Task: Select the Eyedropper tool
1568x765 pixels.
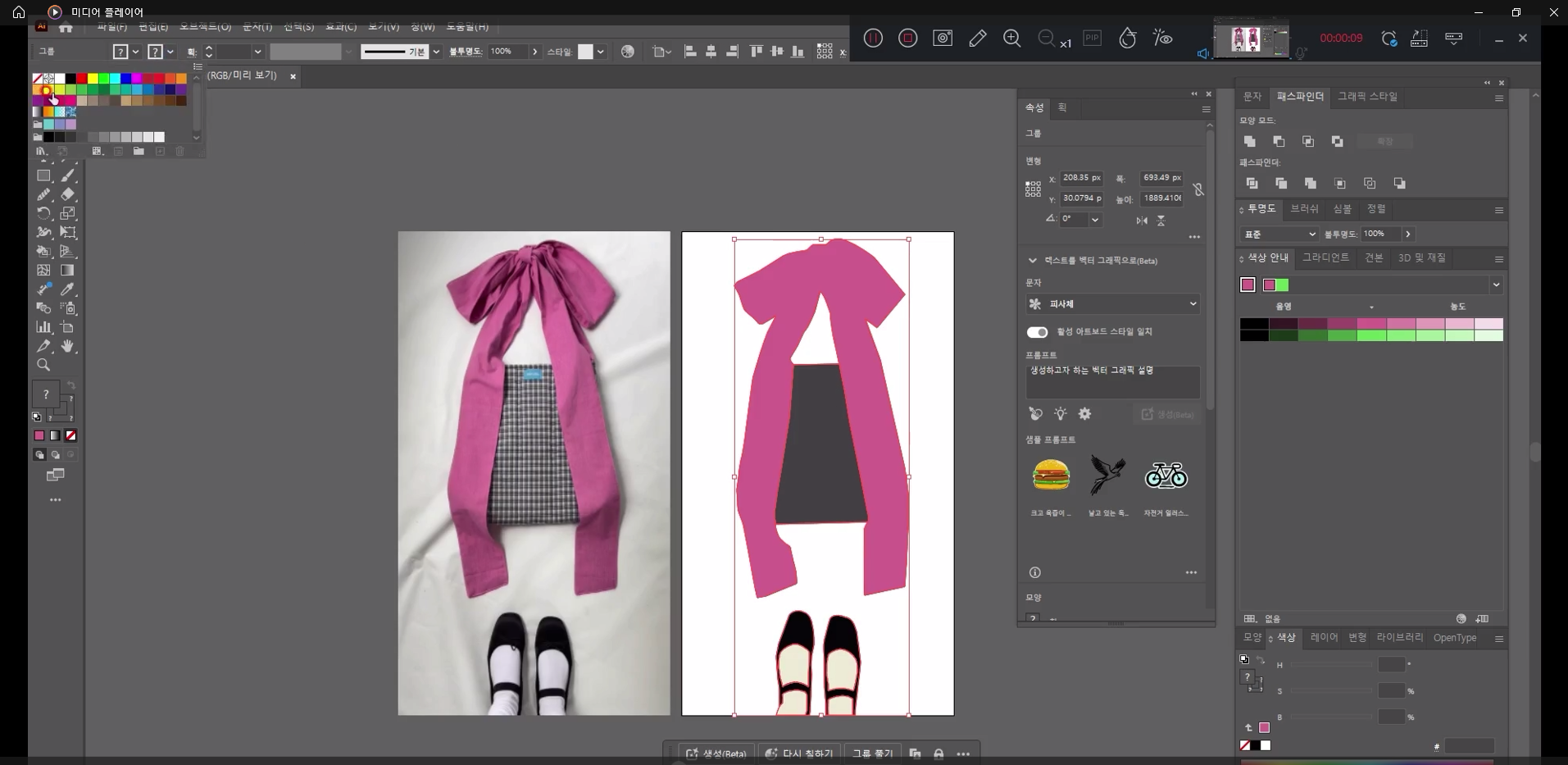Action: [68, 289]
